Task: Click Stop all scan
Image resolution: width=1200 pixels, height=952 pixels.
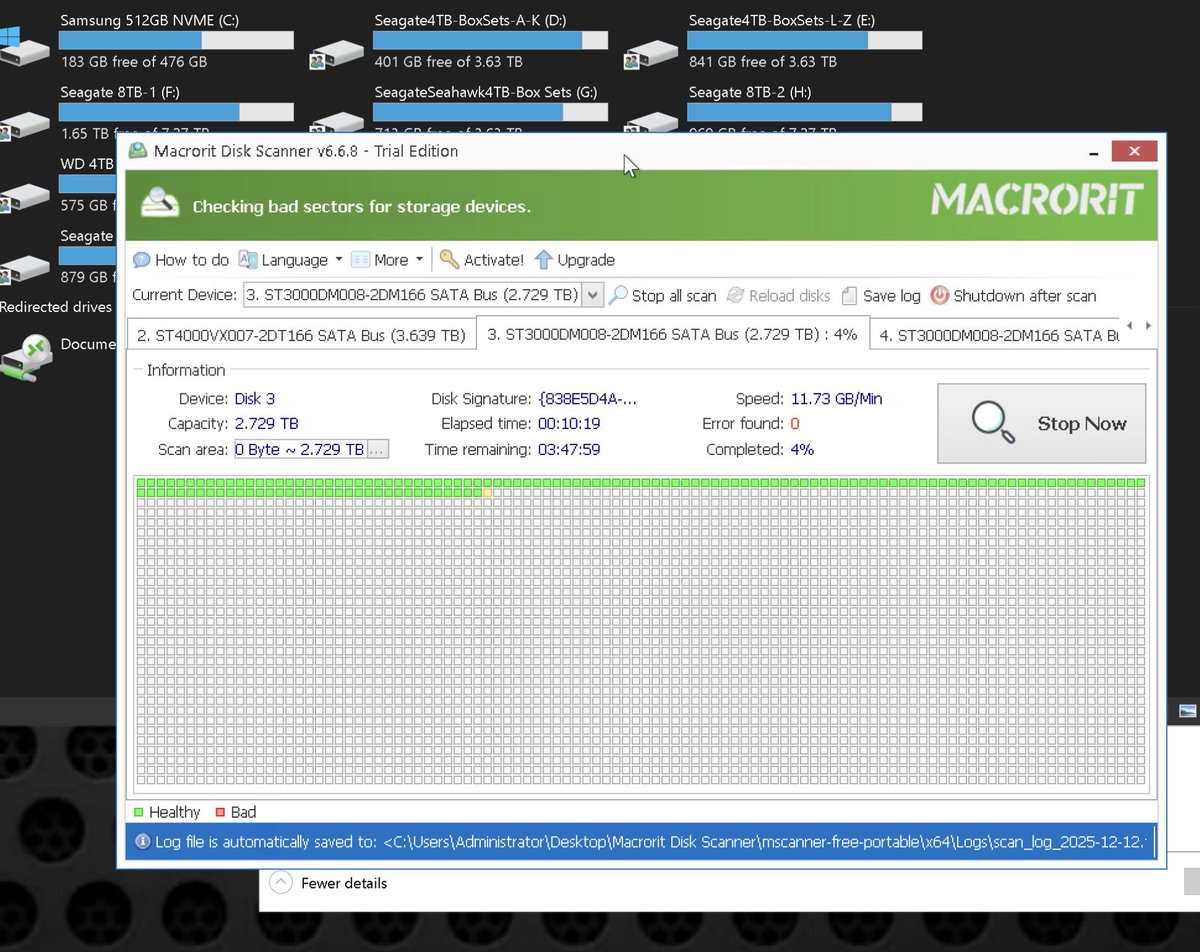Action: pos(663,296)
